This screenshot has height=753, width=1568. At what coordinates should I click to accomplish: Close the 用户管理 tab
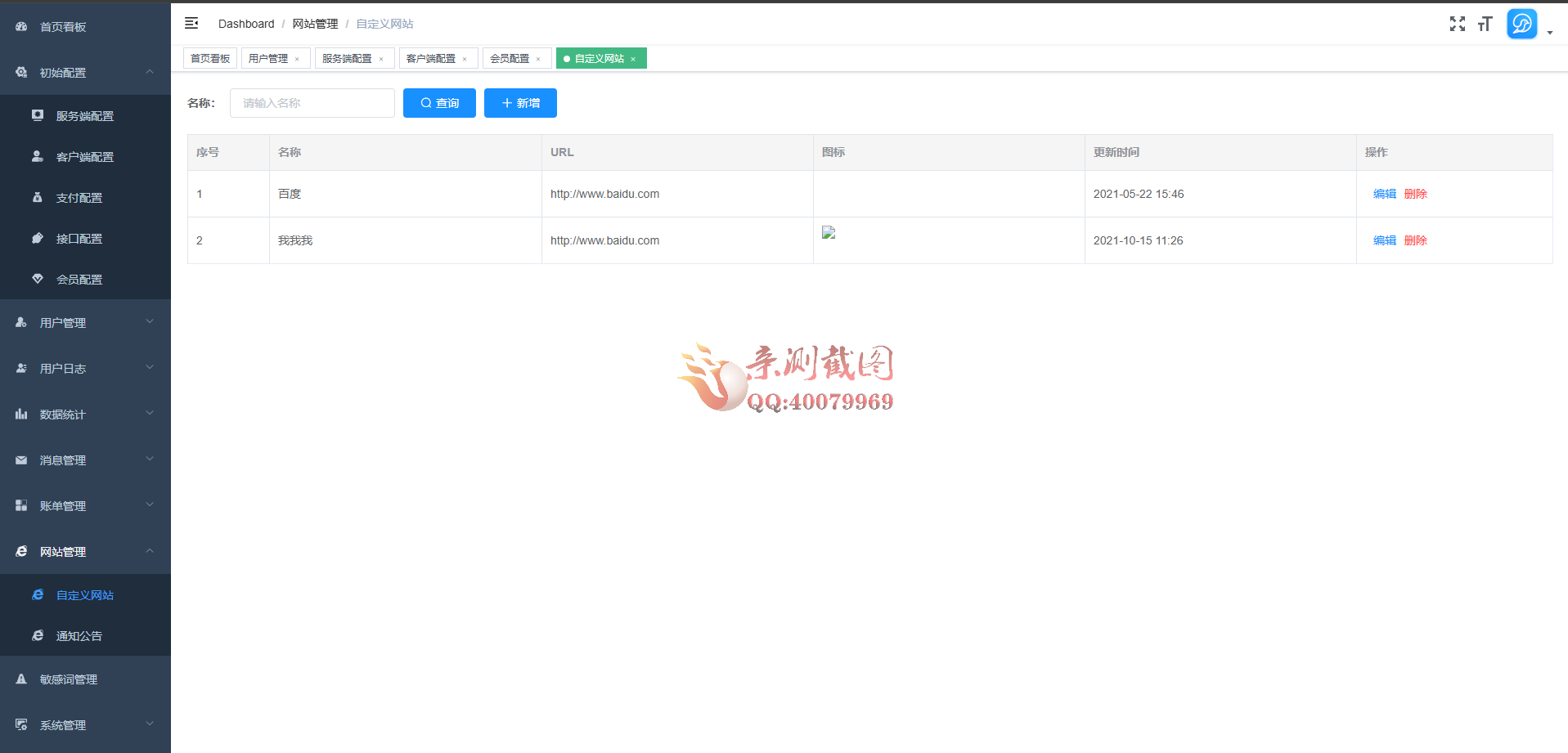[x=297, y=59]
